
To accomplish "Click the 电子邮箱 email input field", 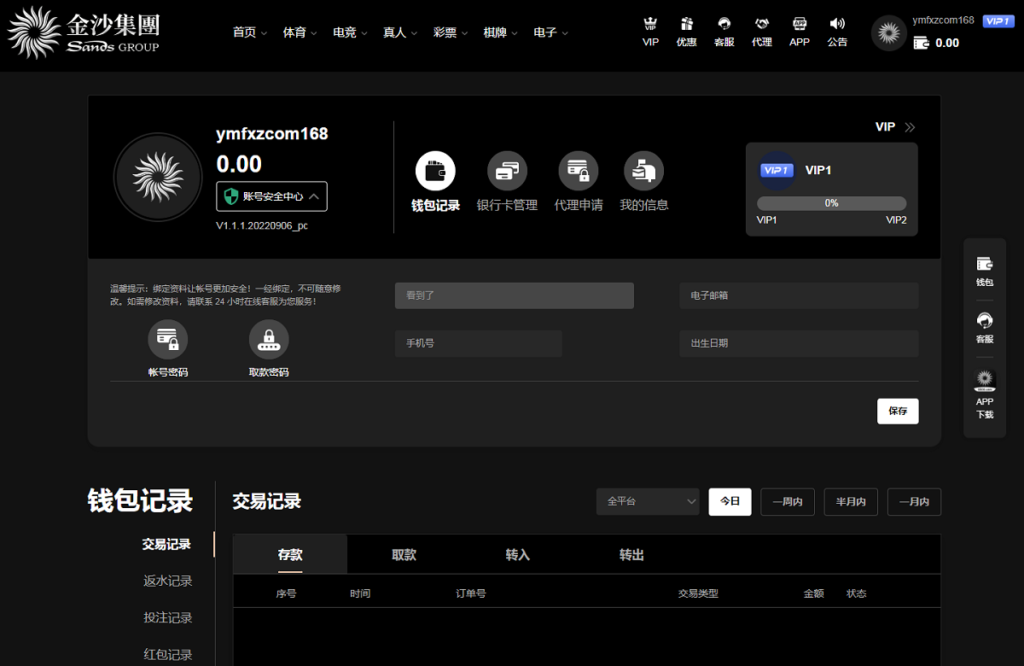I will click(798, 295).
